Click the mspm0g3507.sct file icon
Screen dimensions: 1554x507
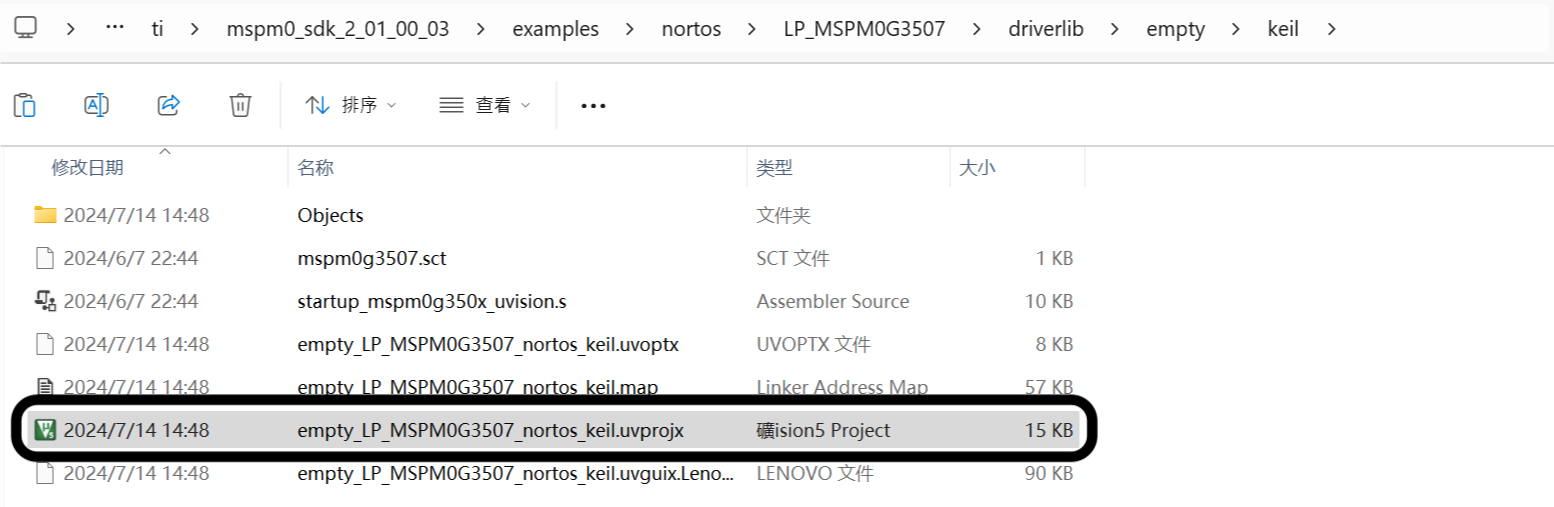(44, 258)
